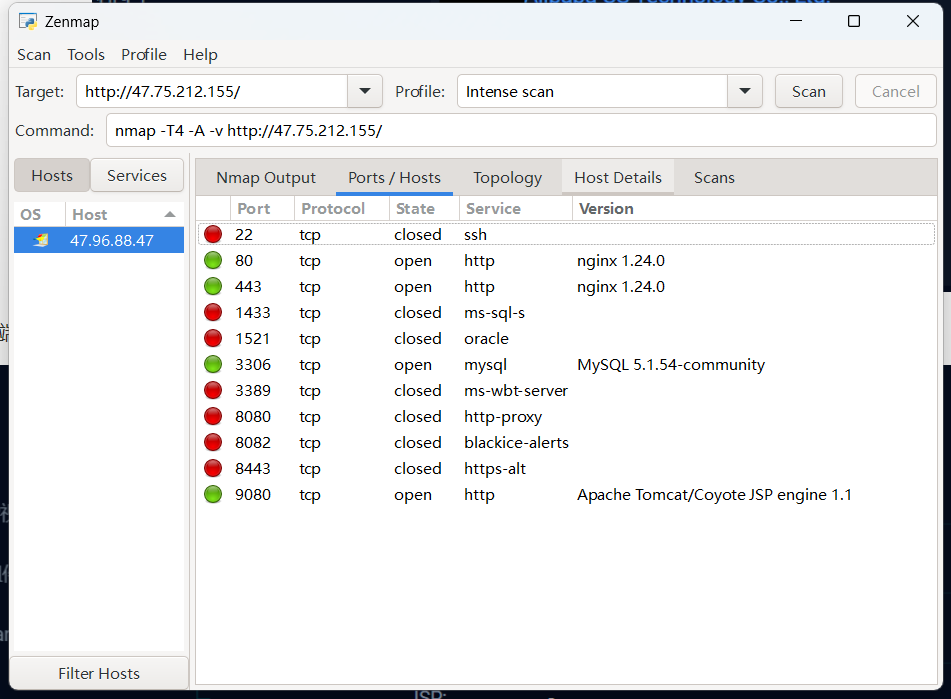Click the port number 8443 cell
The height and width of the screenshot is (699, 951).
coord(253,469)
